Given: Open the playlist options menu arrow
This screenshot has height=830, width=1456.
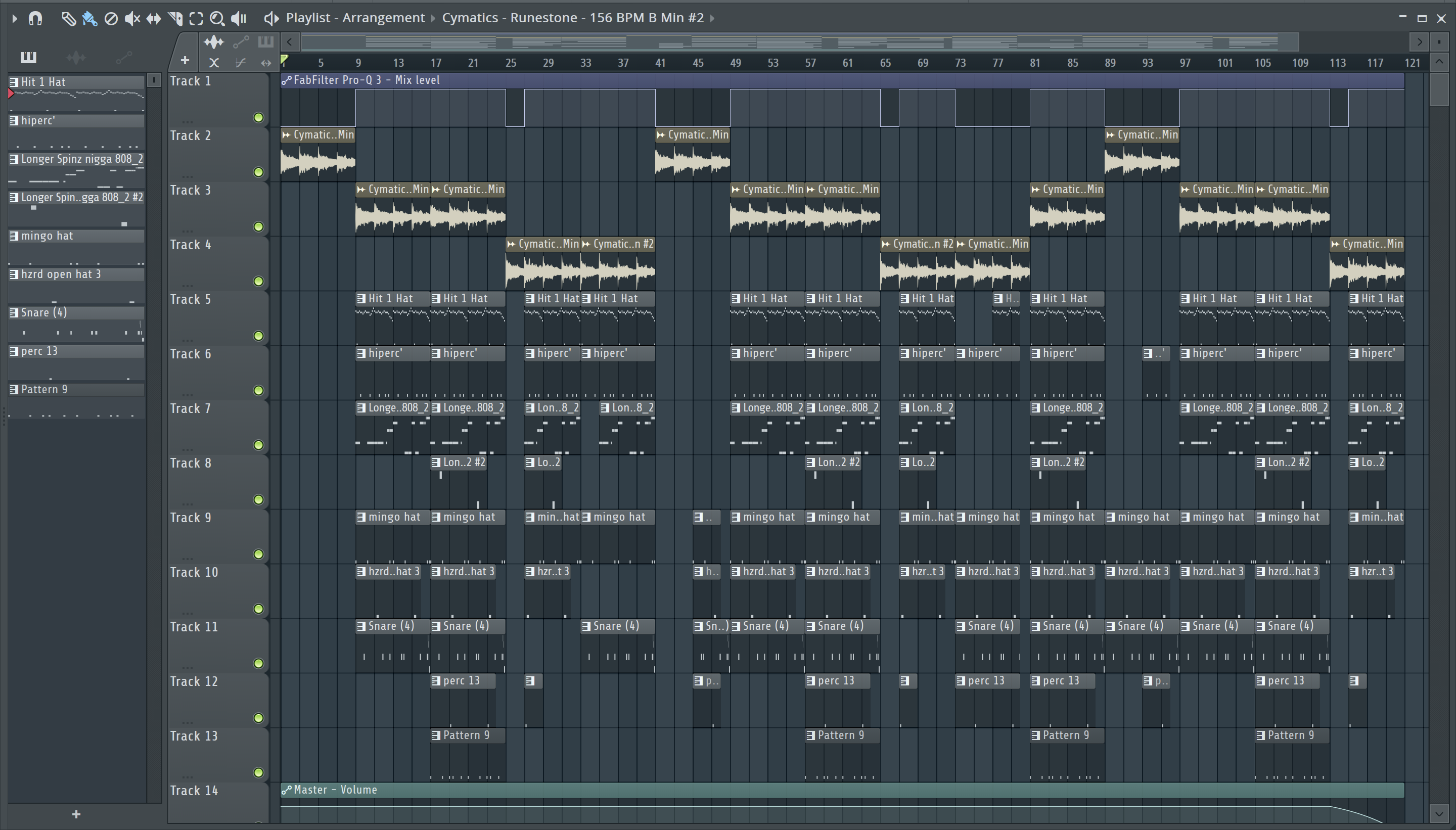Looking at the screenshot, I should coord(14,19).
